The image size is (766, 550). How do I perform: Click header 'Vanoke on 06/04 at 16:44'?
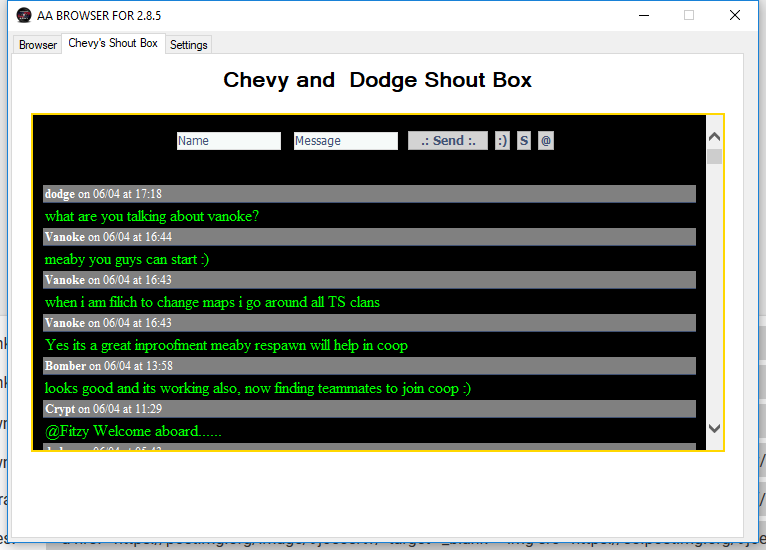[x=369, y=237]
